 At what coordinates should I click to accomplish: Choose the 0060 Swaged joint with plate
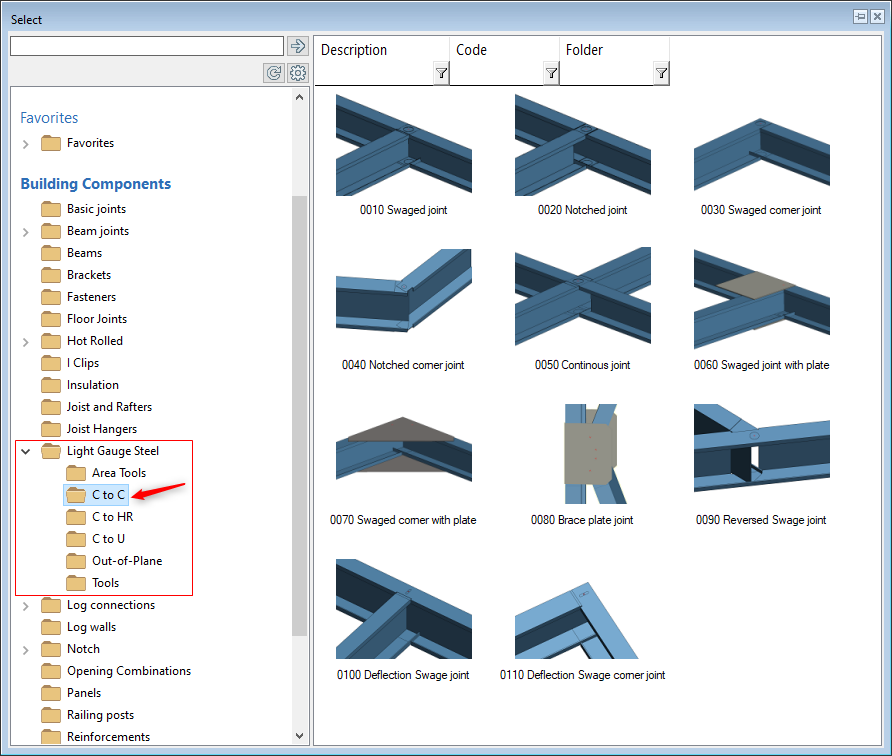761,300
